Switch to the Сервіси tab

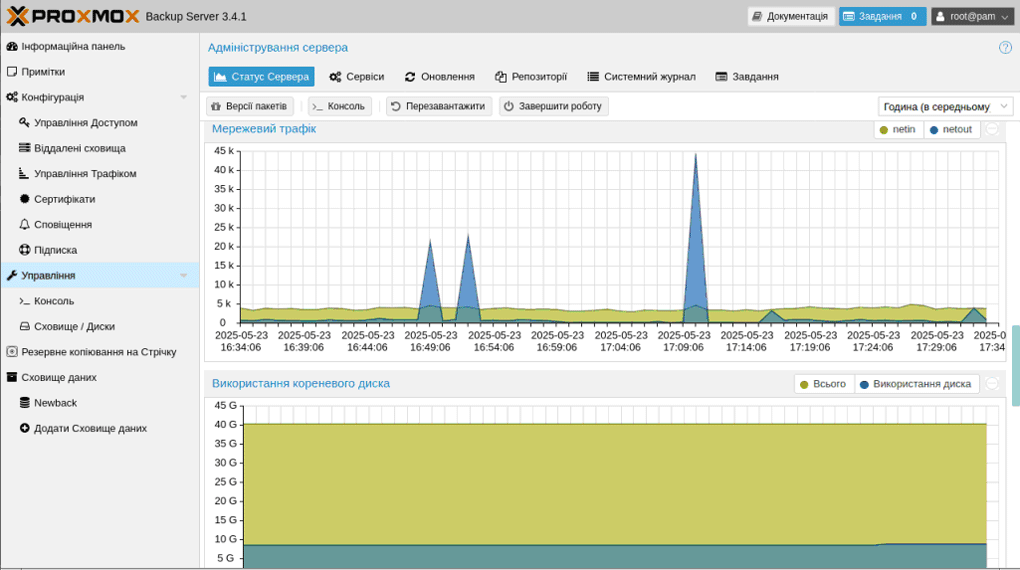357,77
